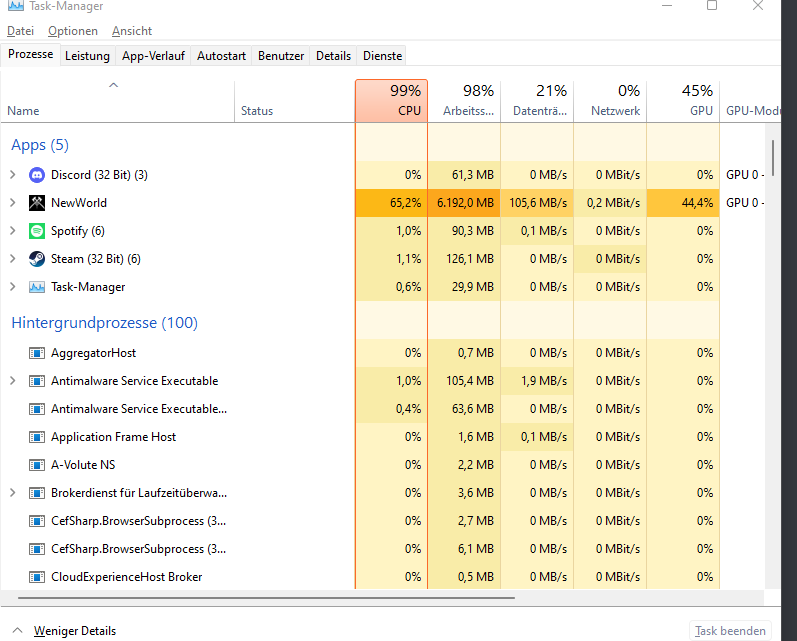The image size is (797, 641).
Task: Sort by the CPU column header
Action: (x=391, y=101)
